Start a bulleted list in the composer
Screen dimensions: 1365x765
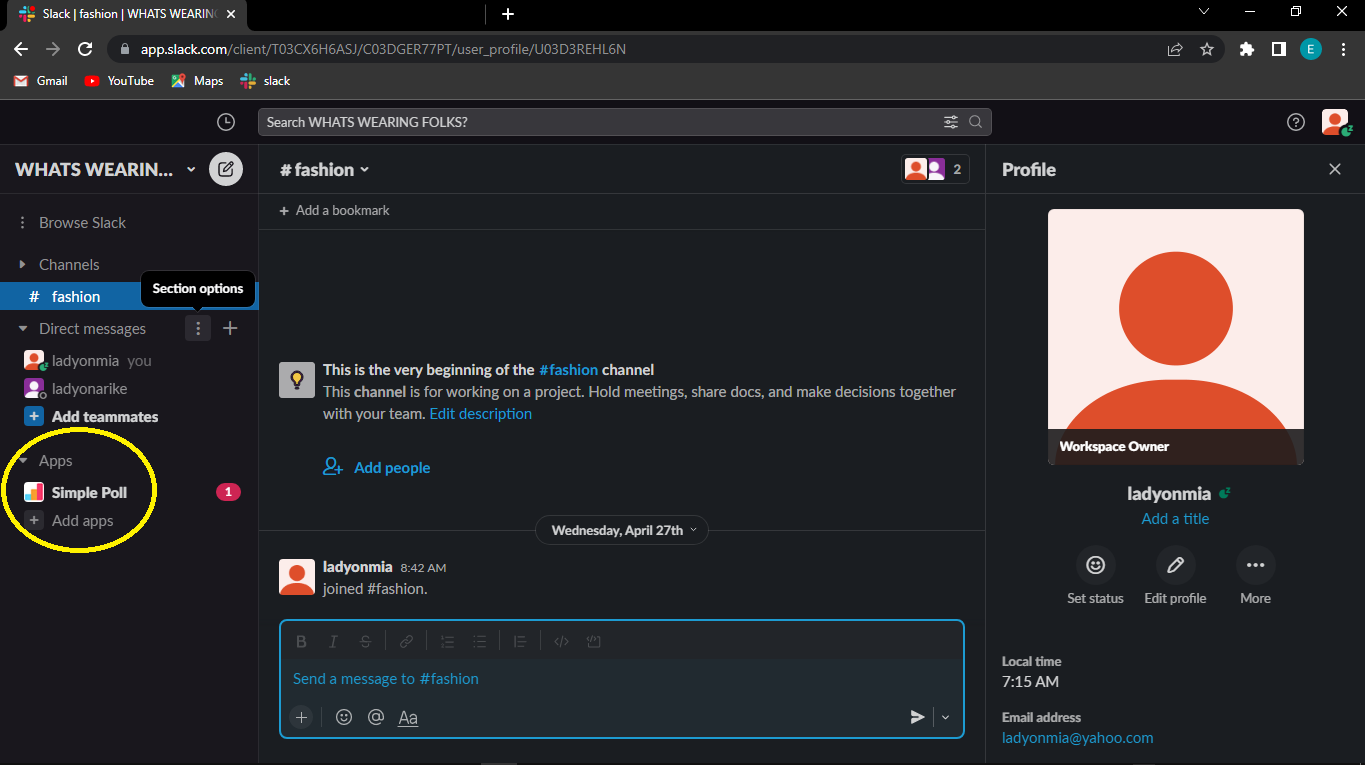pos(480,642)
